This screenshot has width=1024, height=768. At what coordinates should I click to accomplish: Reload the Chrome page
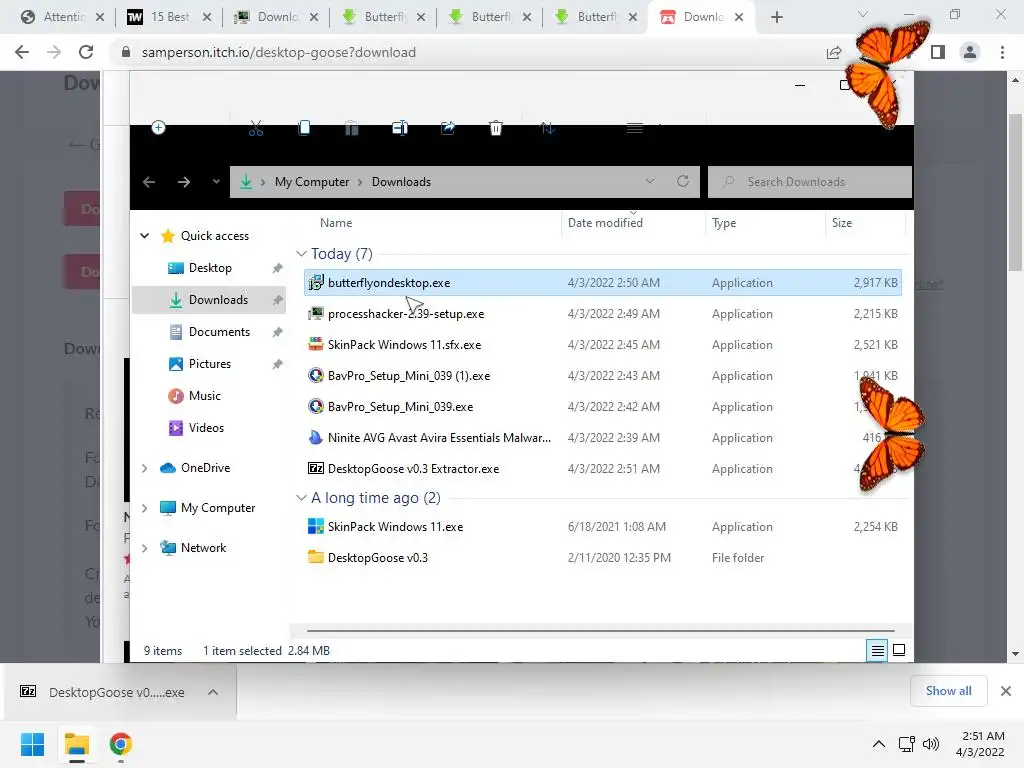tap(86, 52)
